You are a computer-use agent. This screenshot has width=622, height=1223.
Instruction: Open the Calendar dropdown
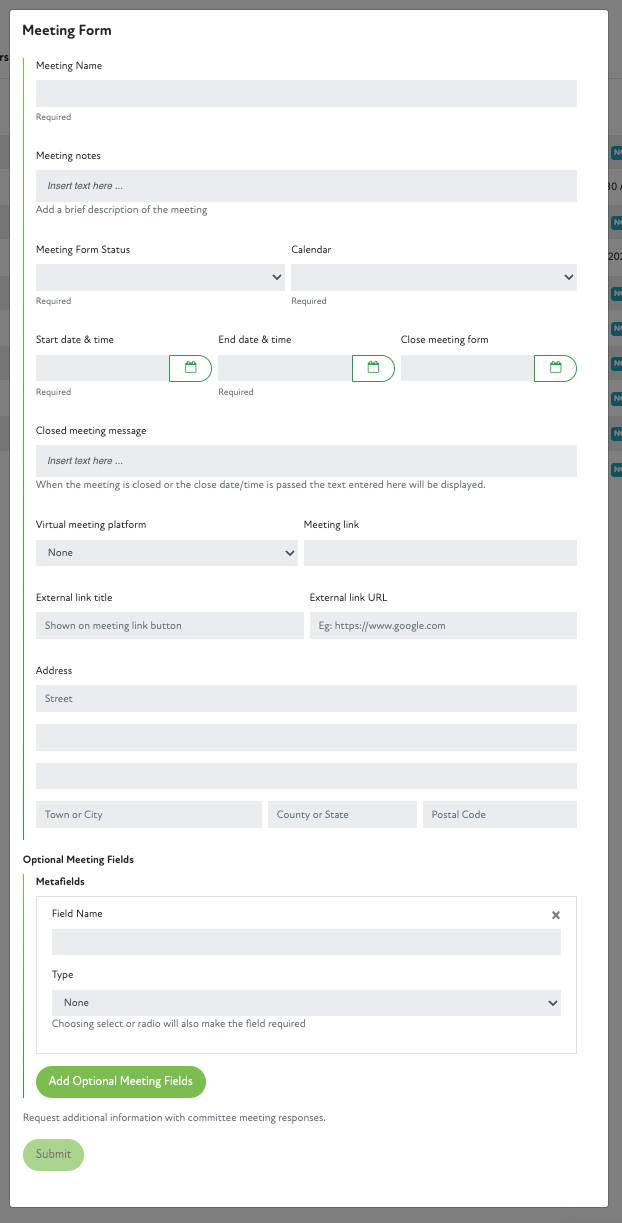(x=433, y=277)
